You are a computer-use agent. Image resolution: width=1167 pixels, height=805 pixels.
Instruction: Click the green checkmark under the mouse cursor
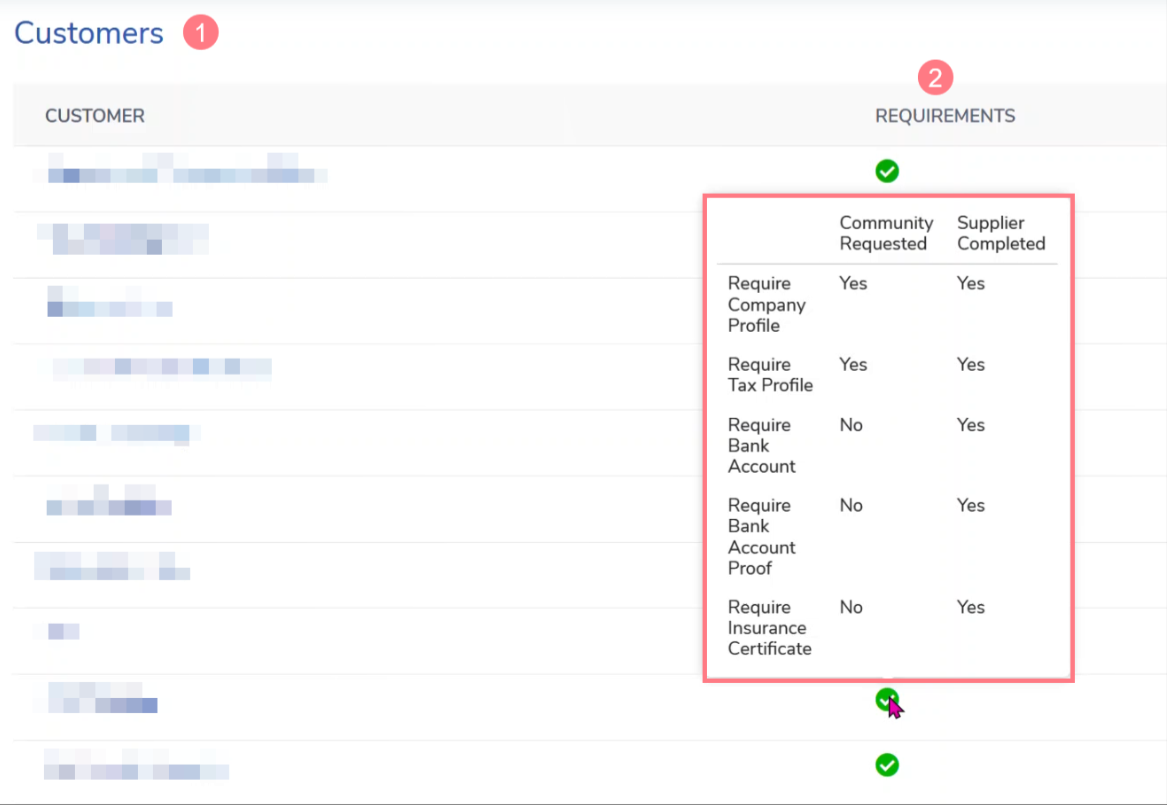click(x=885, y=699)
